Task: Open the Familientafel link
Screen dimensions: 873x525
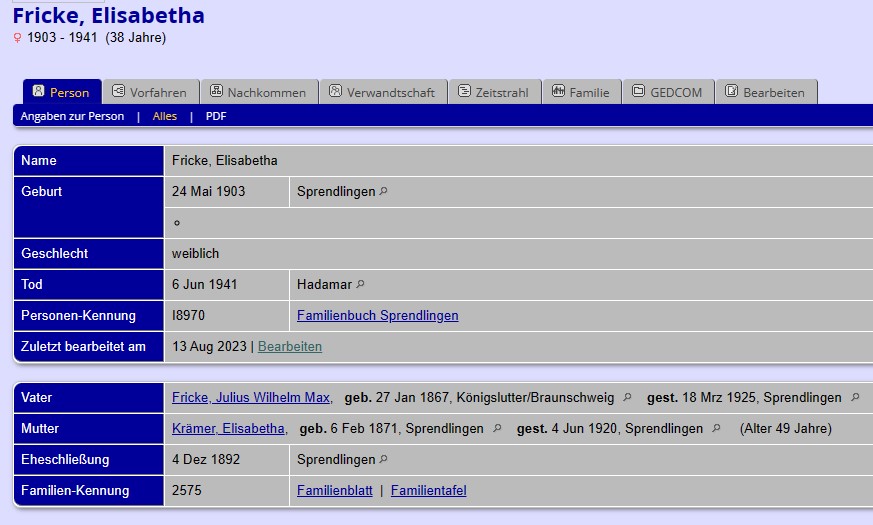Action: 429,490
